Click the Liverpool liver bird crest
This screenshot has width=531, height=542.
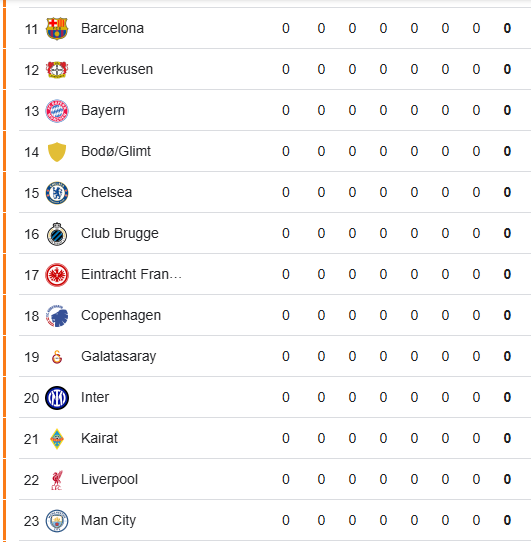click(x=57, y=480)
